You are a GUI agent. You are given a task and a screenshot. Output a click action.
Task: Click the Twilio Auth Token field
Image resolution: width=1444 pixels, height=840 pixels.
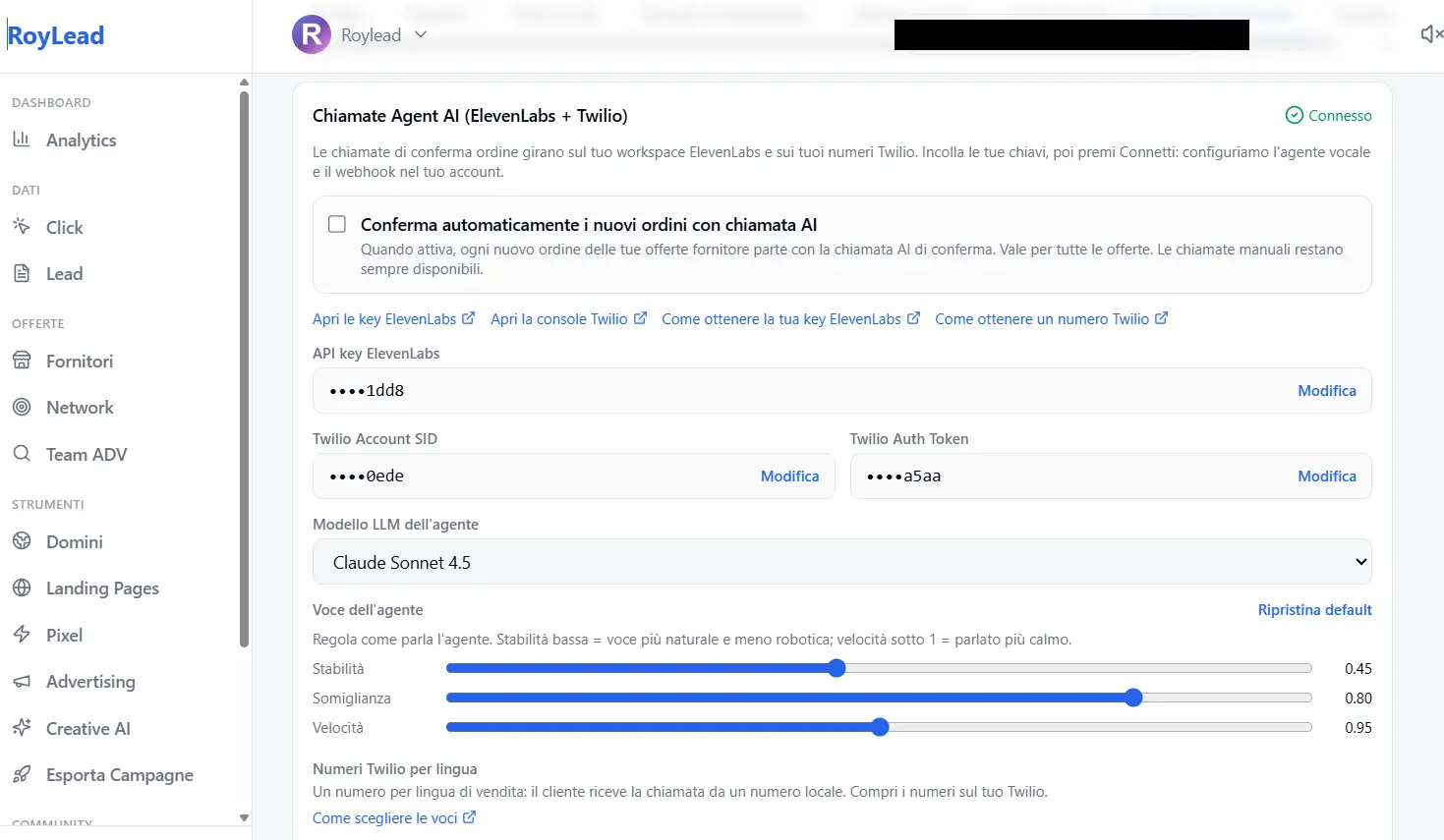click(x=1111, y=476)
